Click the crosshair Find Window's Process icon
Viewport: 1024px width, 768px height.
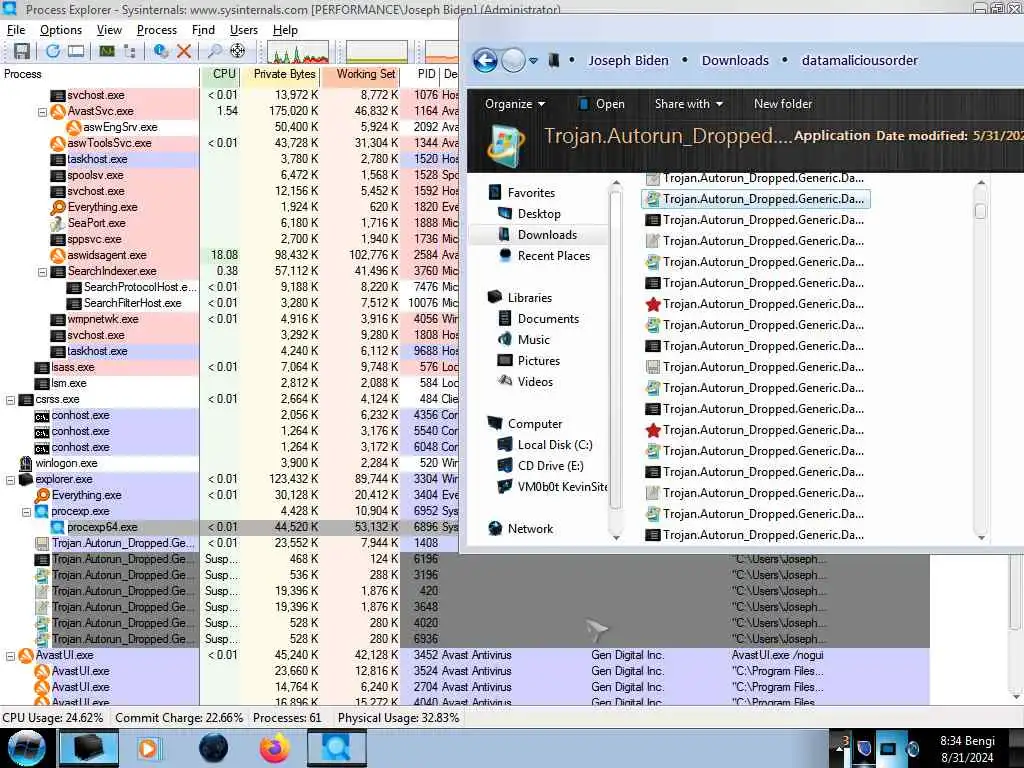coord(238,51)
